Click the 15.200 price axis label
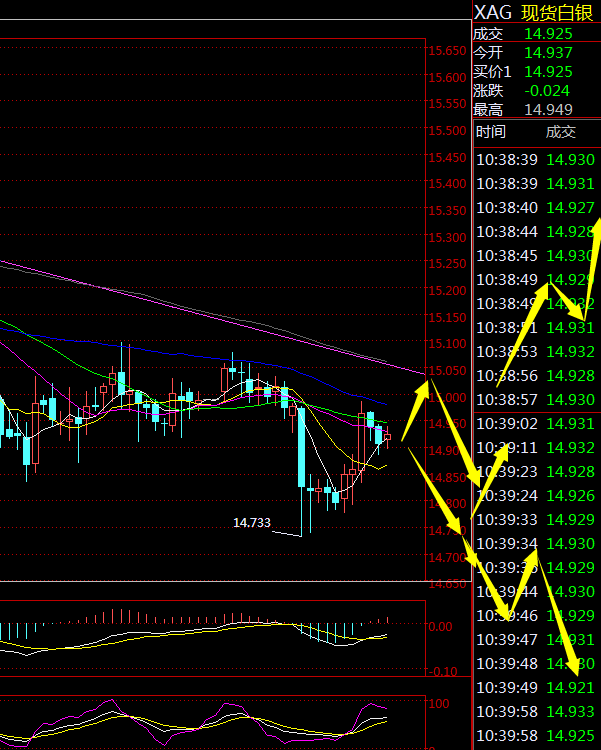This screenshot has width=601, height=750. [447, 290]
